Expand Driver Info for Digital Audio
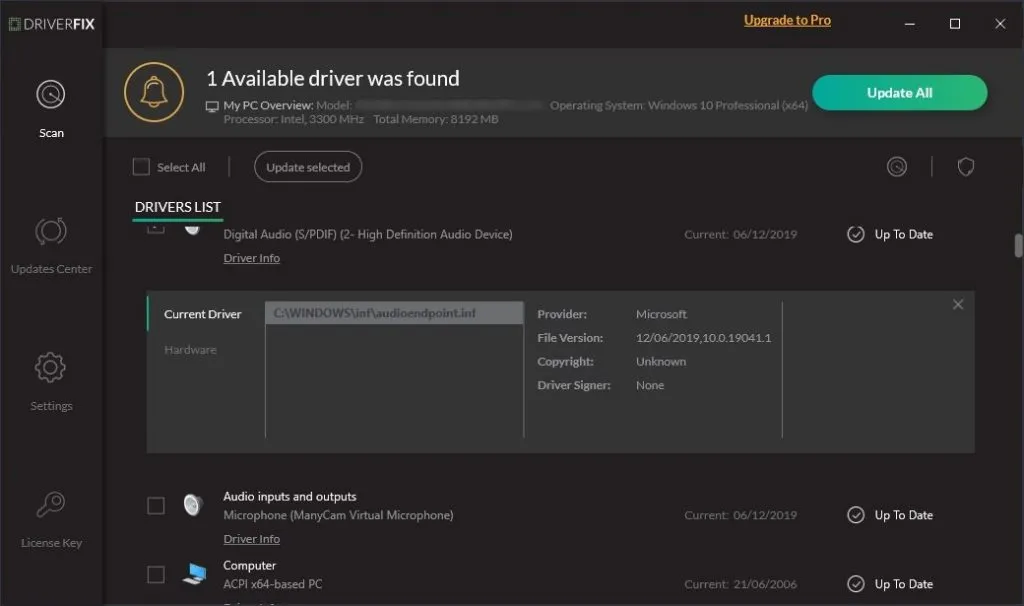This screenshot has height=606, width=1024. click(251, 257)
